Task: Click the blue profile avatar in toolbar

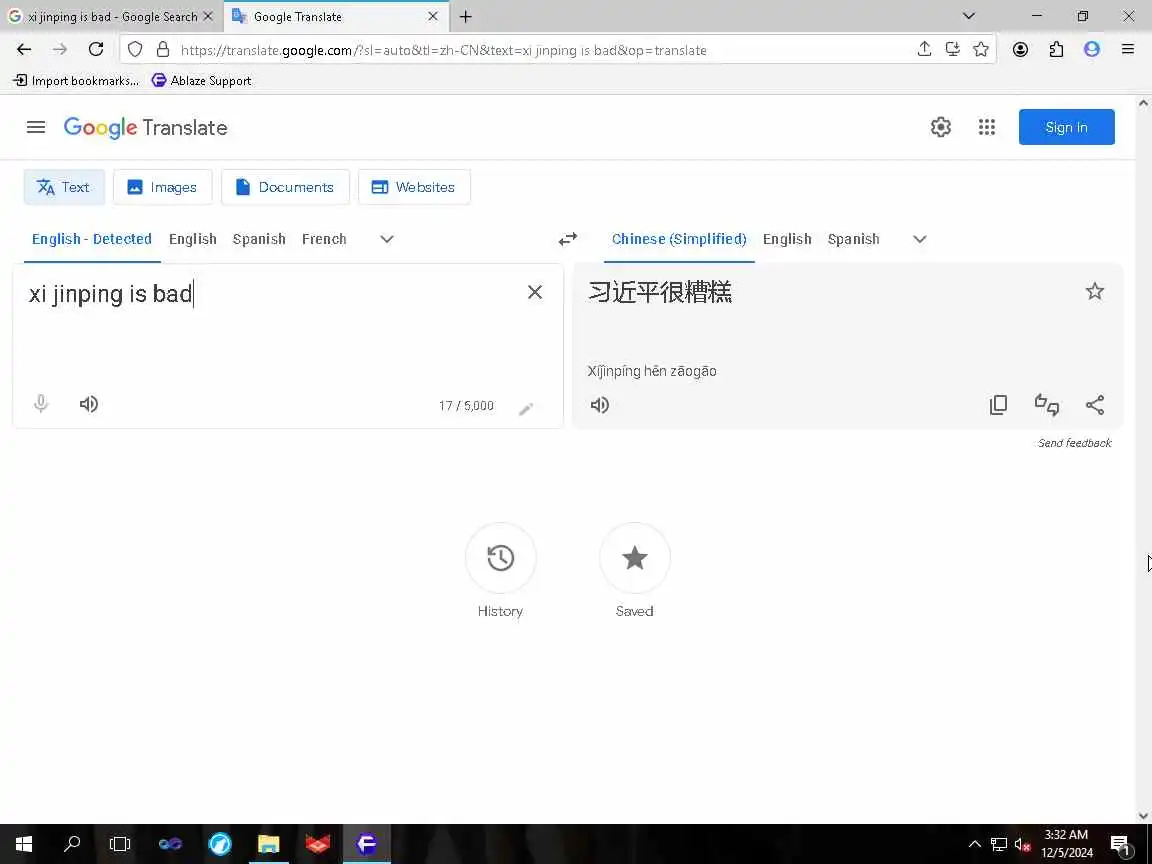Action: pyautogui.click(x=1092, y=49)
